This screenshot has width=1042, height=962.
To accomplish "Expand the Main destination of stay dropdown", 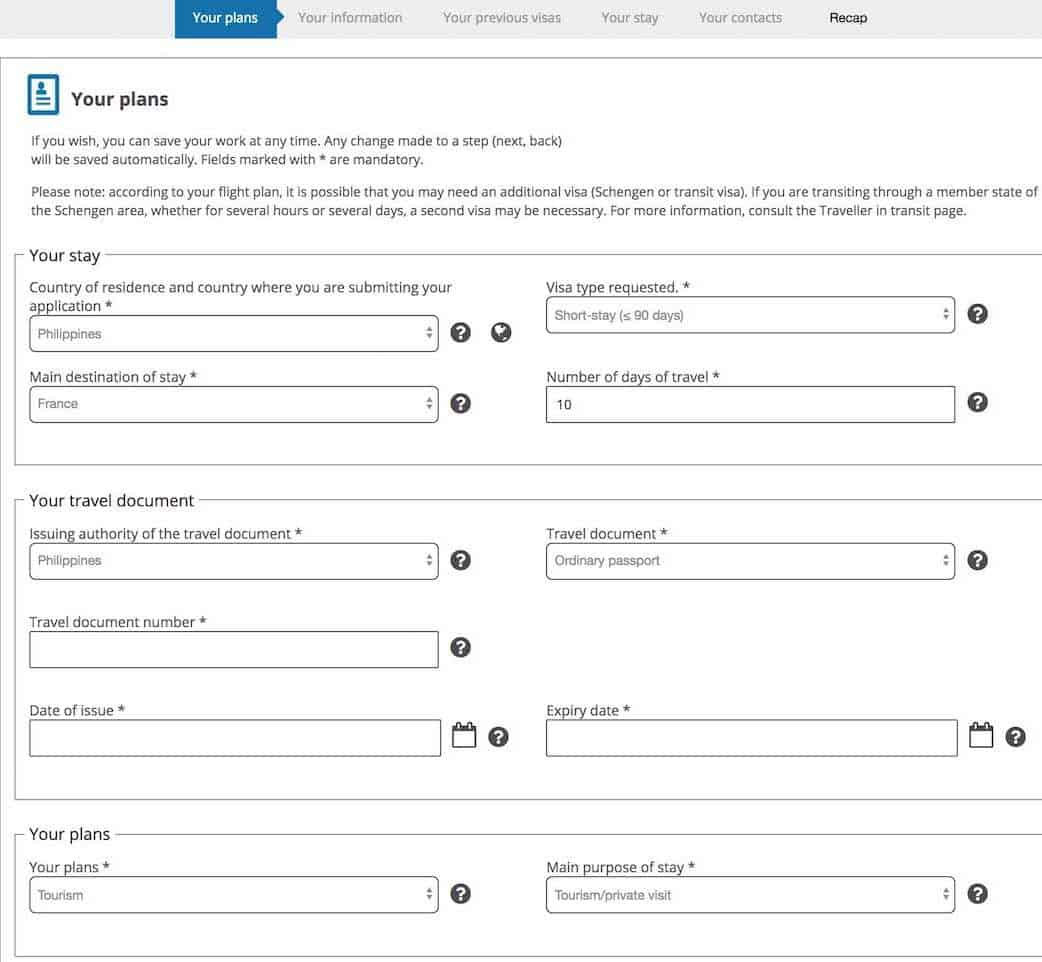I will [x=233, y=404].
